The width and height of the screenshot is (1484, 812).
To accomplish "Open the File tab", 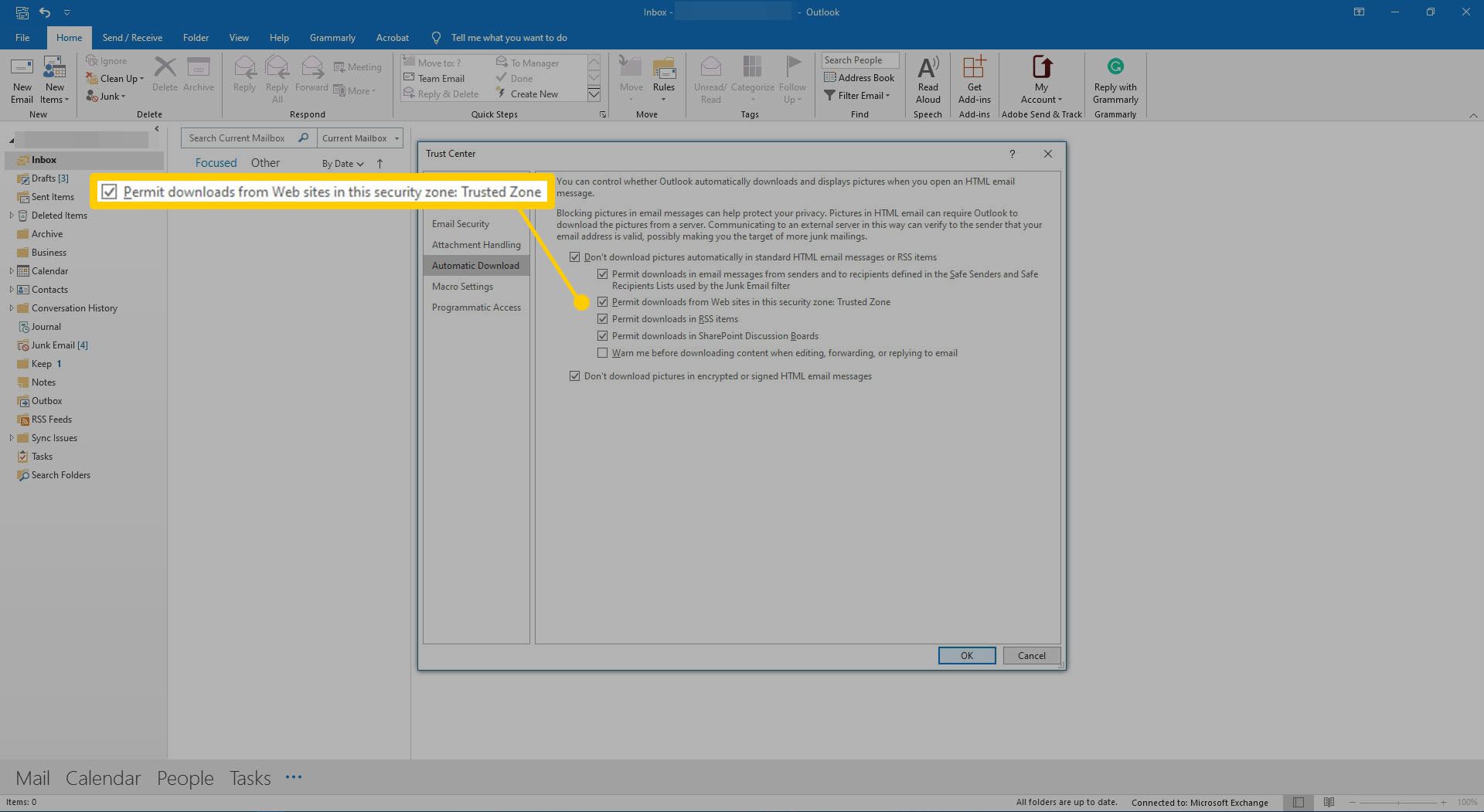I will (22, 37).
